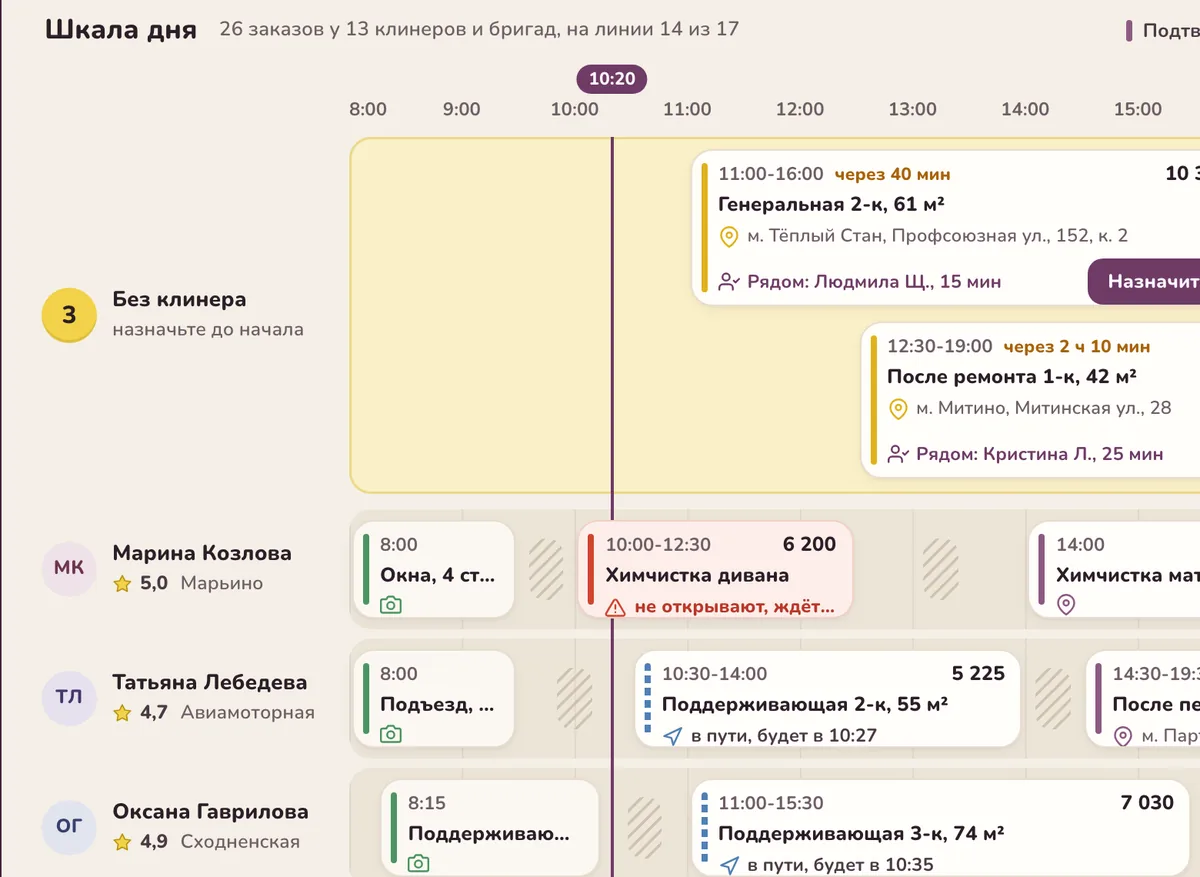Click the star rating icon for Марина Козлова
Screen dimensions: 1200x877
pyautogui.click(x=122, y=584)
